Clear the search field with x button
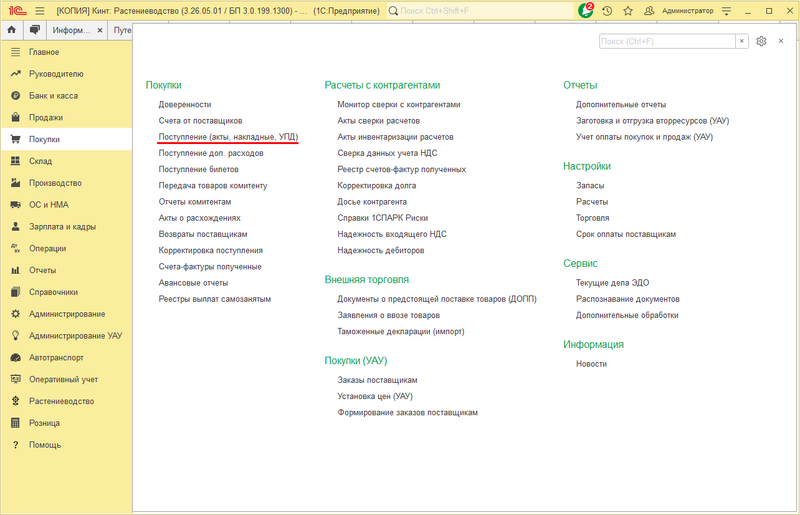800x515 pixels. [742, 41]
